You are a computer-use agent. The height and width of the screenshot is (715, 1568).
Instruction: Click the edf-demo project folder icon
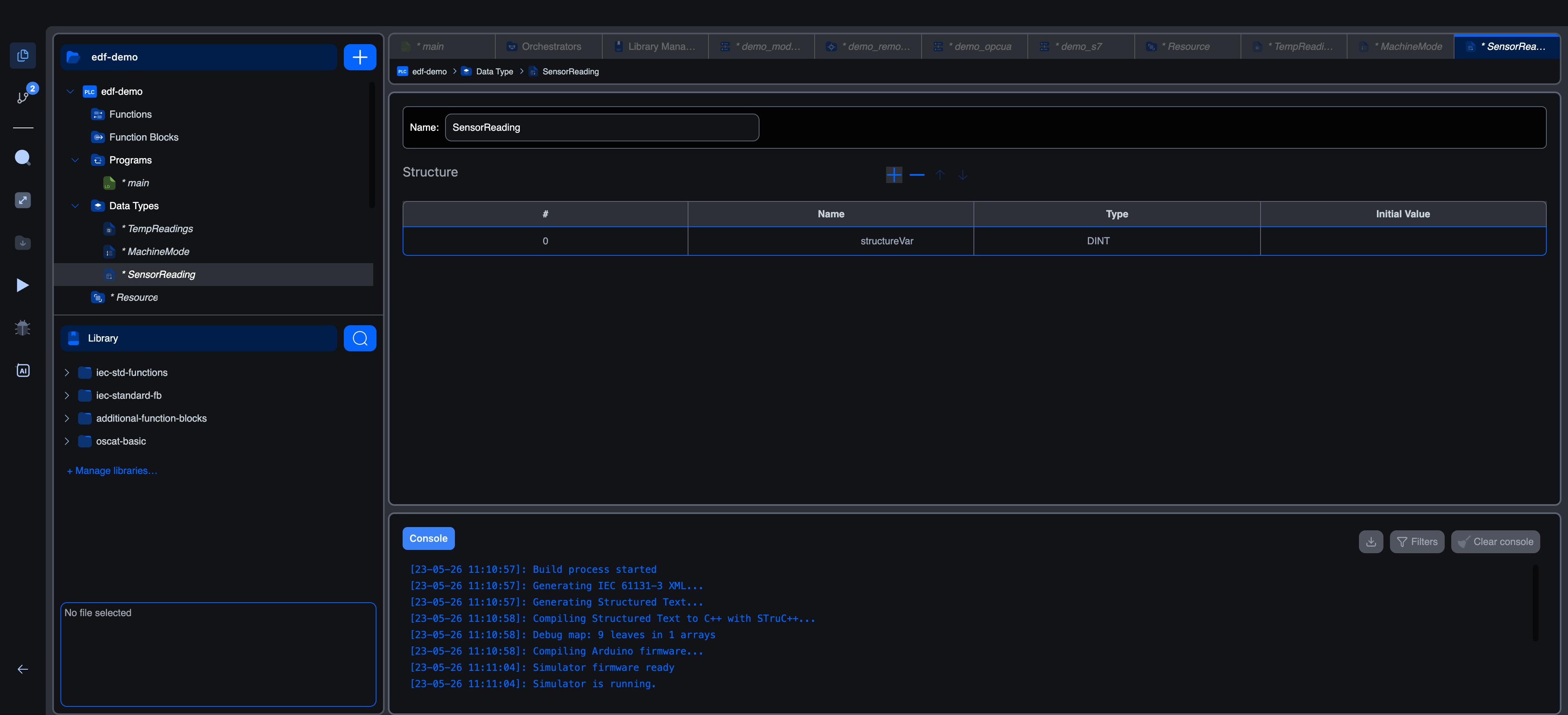click(x=73, y=57)
